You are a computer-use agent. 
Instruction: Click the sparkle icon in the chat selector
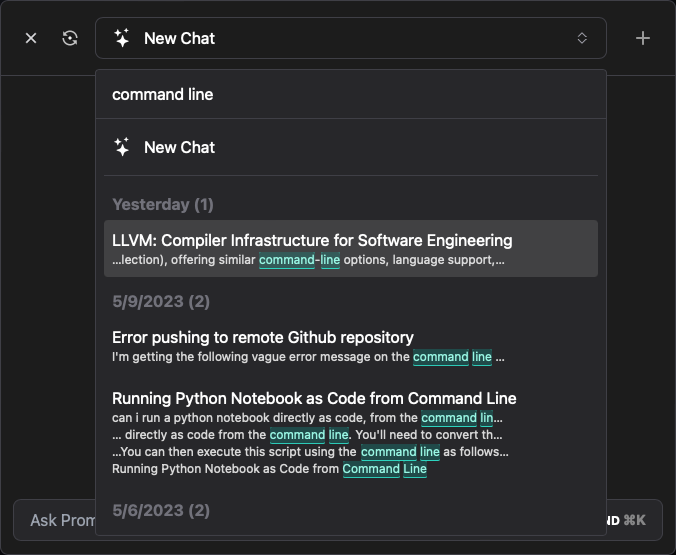tap(122, 38)
